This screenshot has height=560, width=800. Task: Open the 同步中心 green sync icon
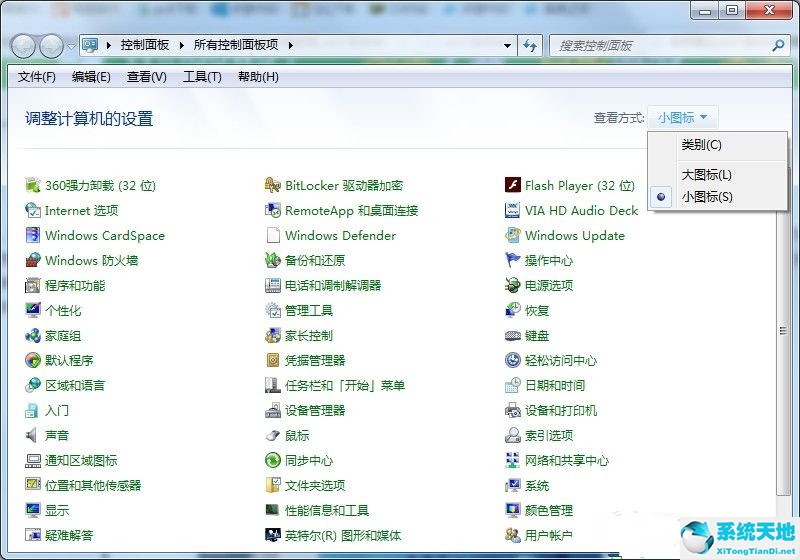(273, 460)
